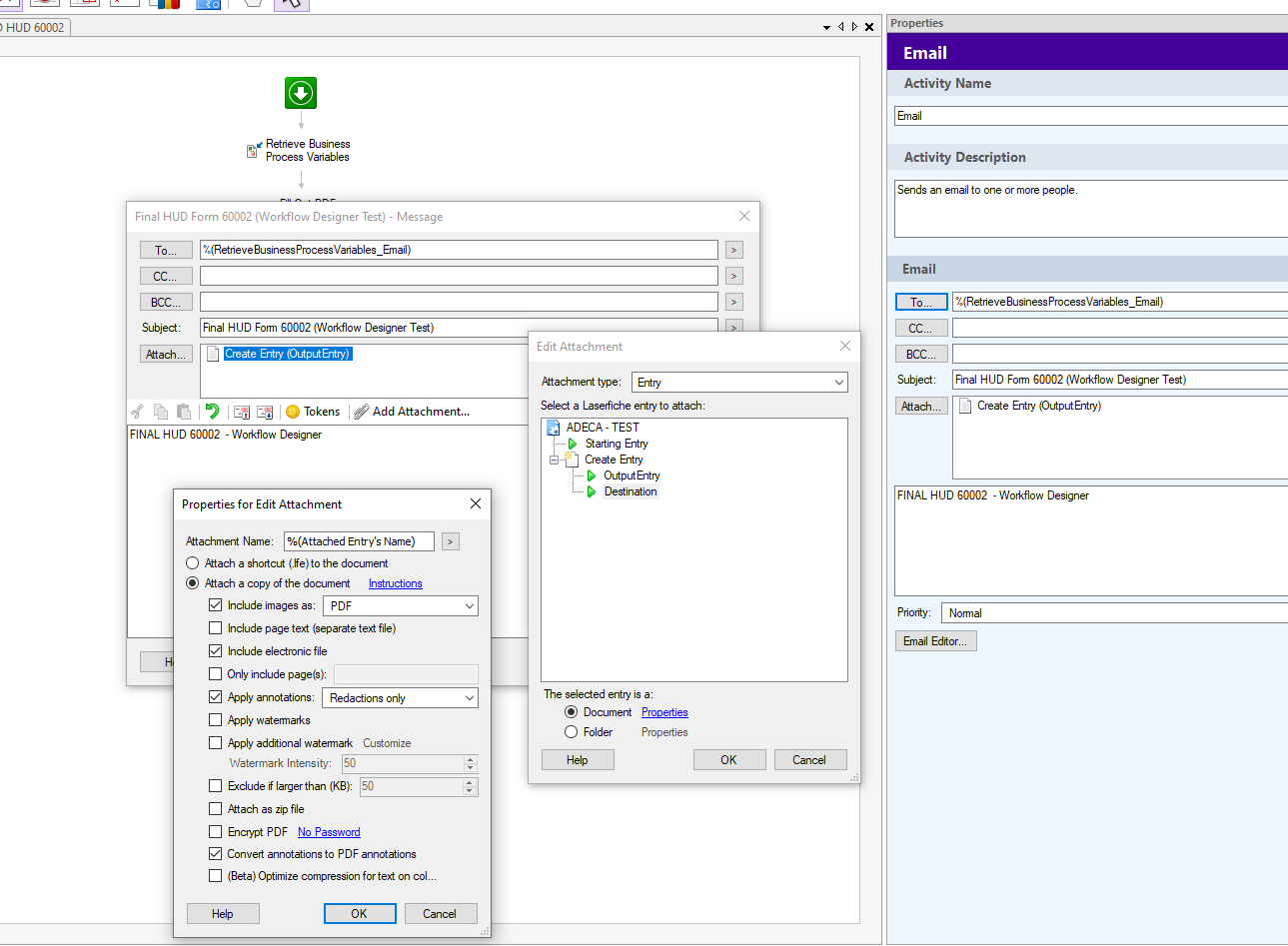Click the Add Attachment paperclip icon
The height and width of the screenshot is (946, 1288).
click(x=362, y=412)
